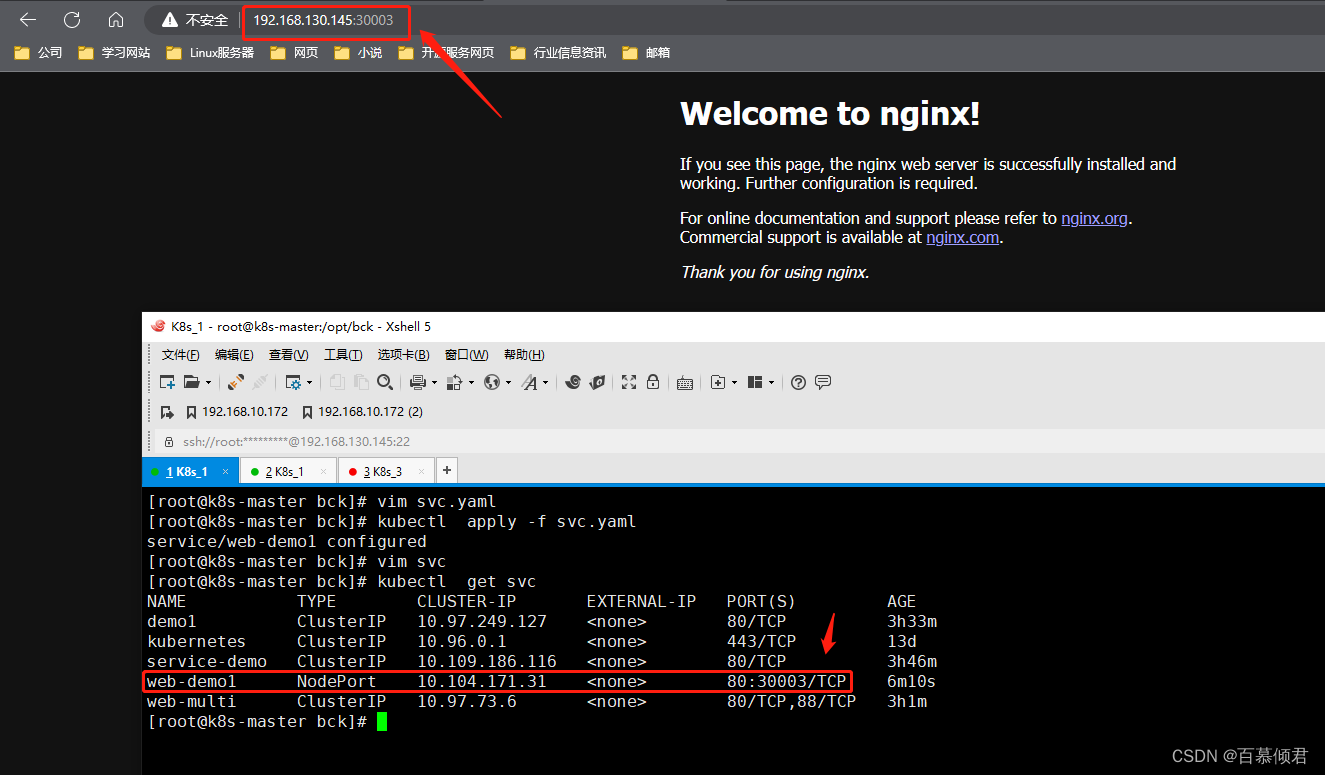Screen dimensions: 1325x775
Task: Close the 2 K8s_1 tab
Action: click(324, 471)
